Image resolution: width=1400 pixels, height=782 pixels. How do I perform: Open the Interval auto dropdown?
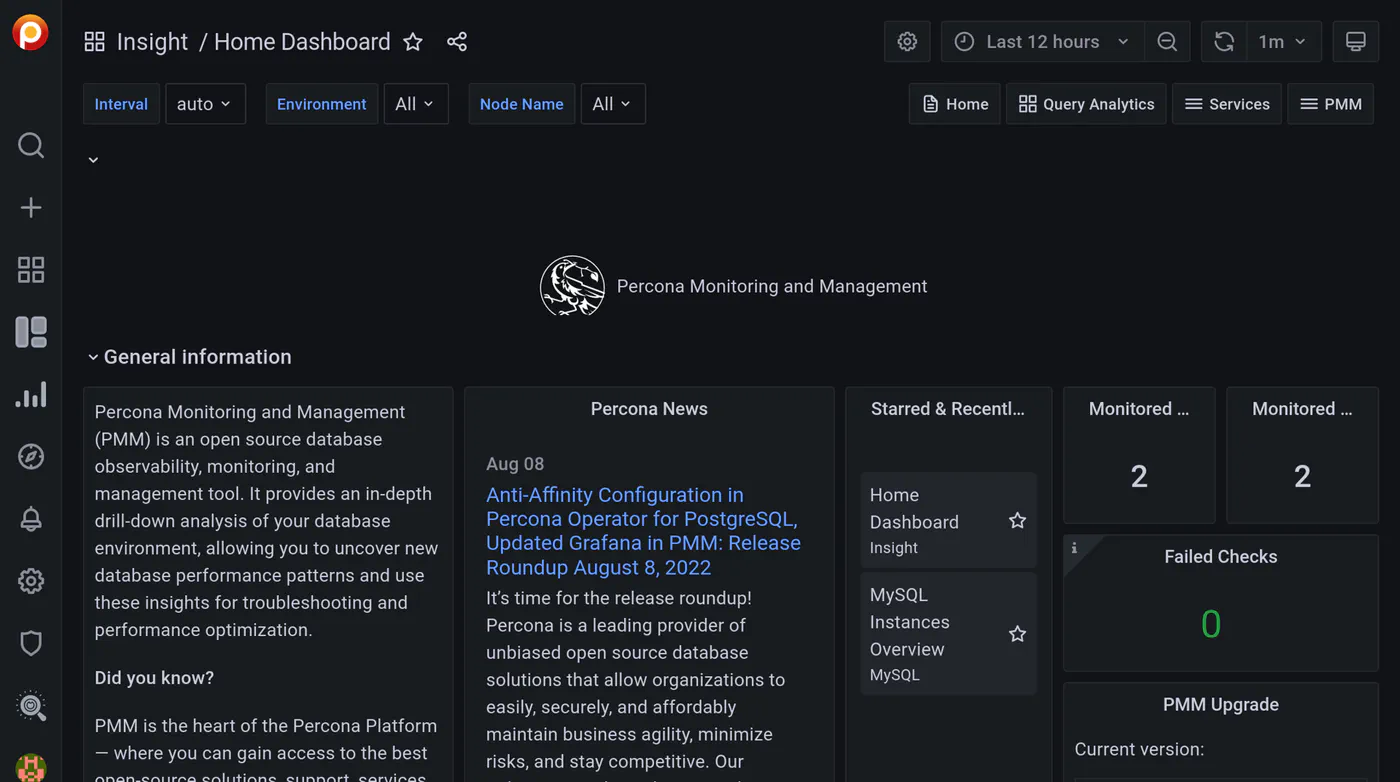pyautogui.click(x=205, y=104)
